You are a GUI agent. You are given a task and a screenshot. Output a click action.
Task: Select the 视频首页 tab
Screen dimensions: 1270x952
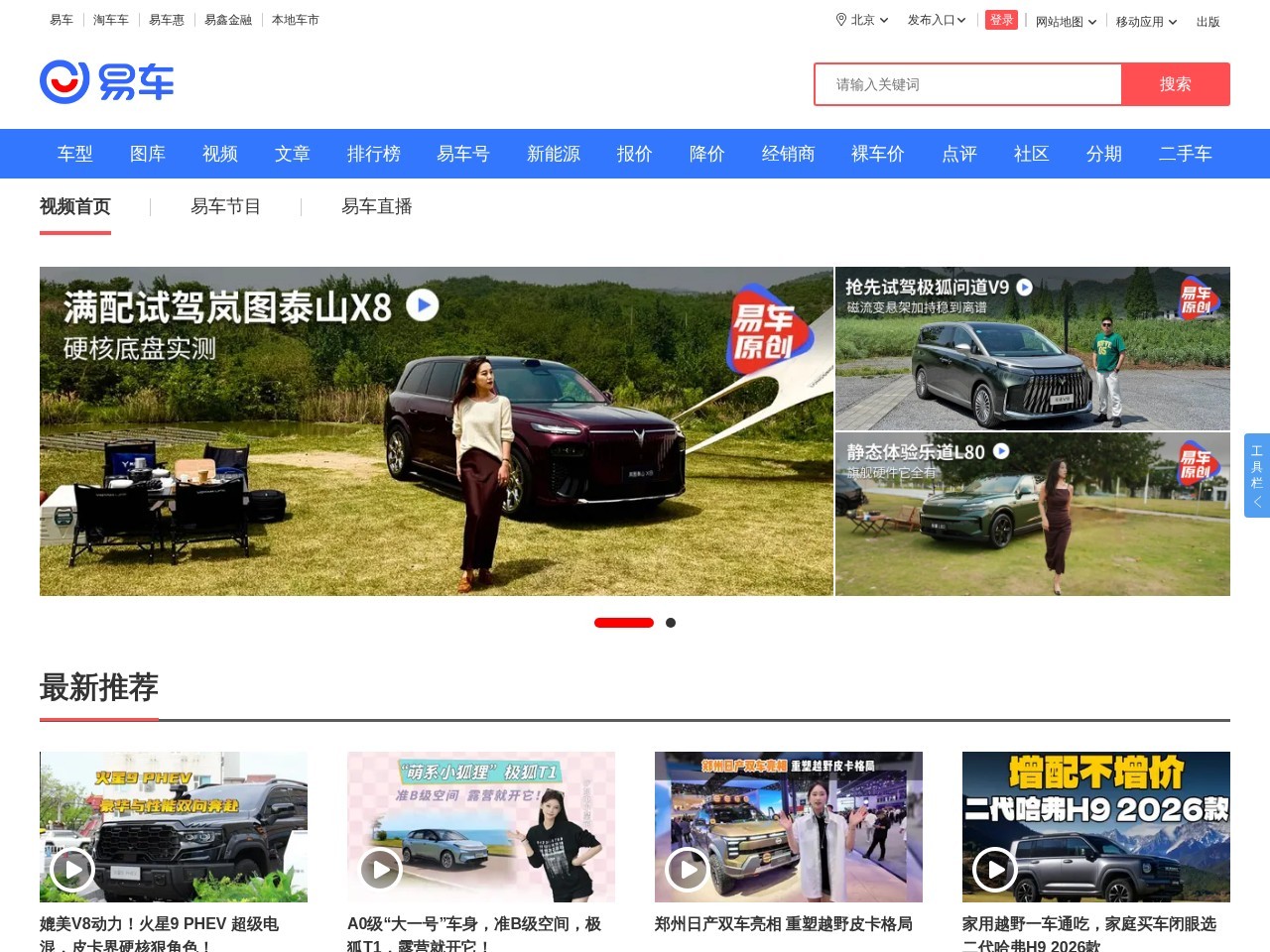point(75,206)
